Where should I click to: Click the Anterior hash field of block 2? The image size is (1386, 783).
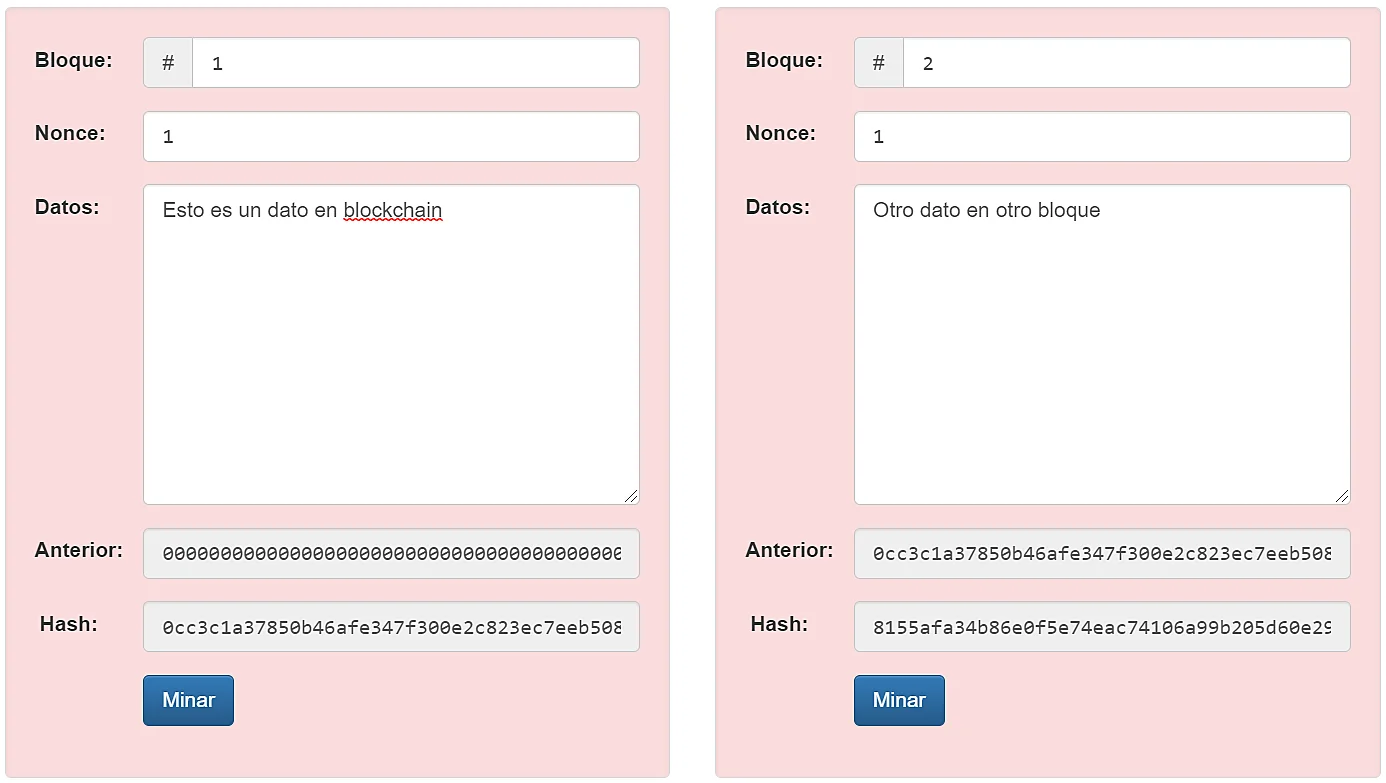(x=1102, y=553)
